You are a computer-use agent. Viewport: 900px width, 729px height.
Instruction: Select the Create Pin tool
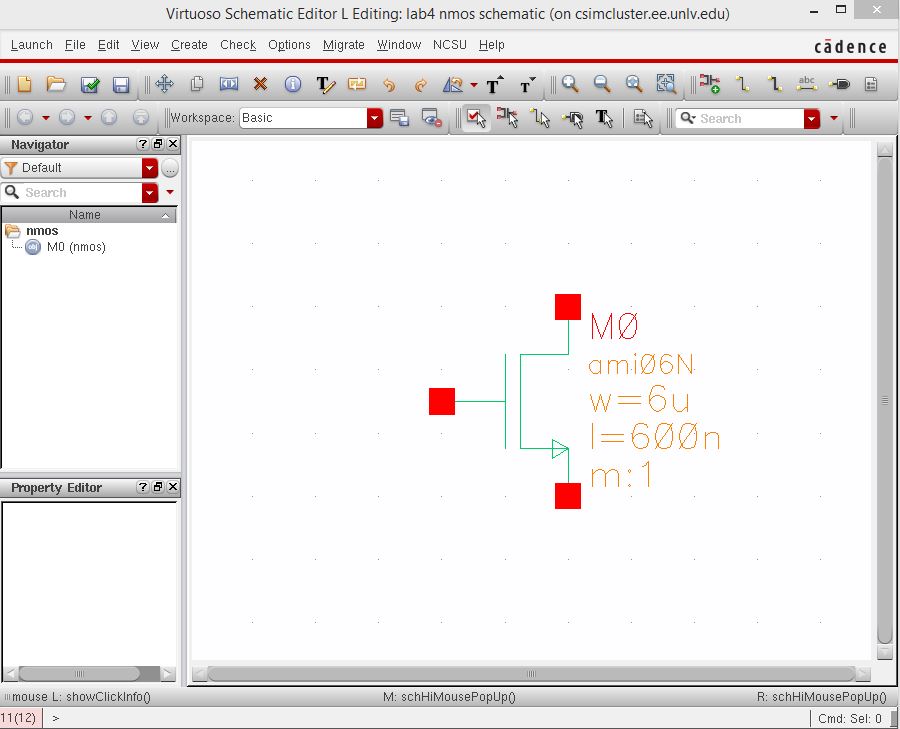(840, 85)
